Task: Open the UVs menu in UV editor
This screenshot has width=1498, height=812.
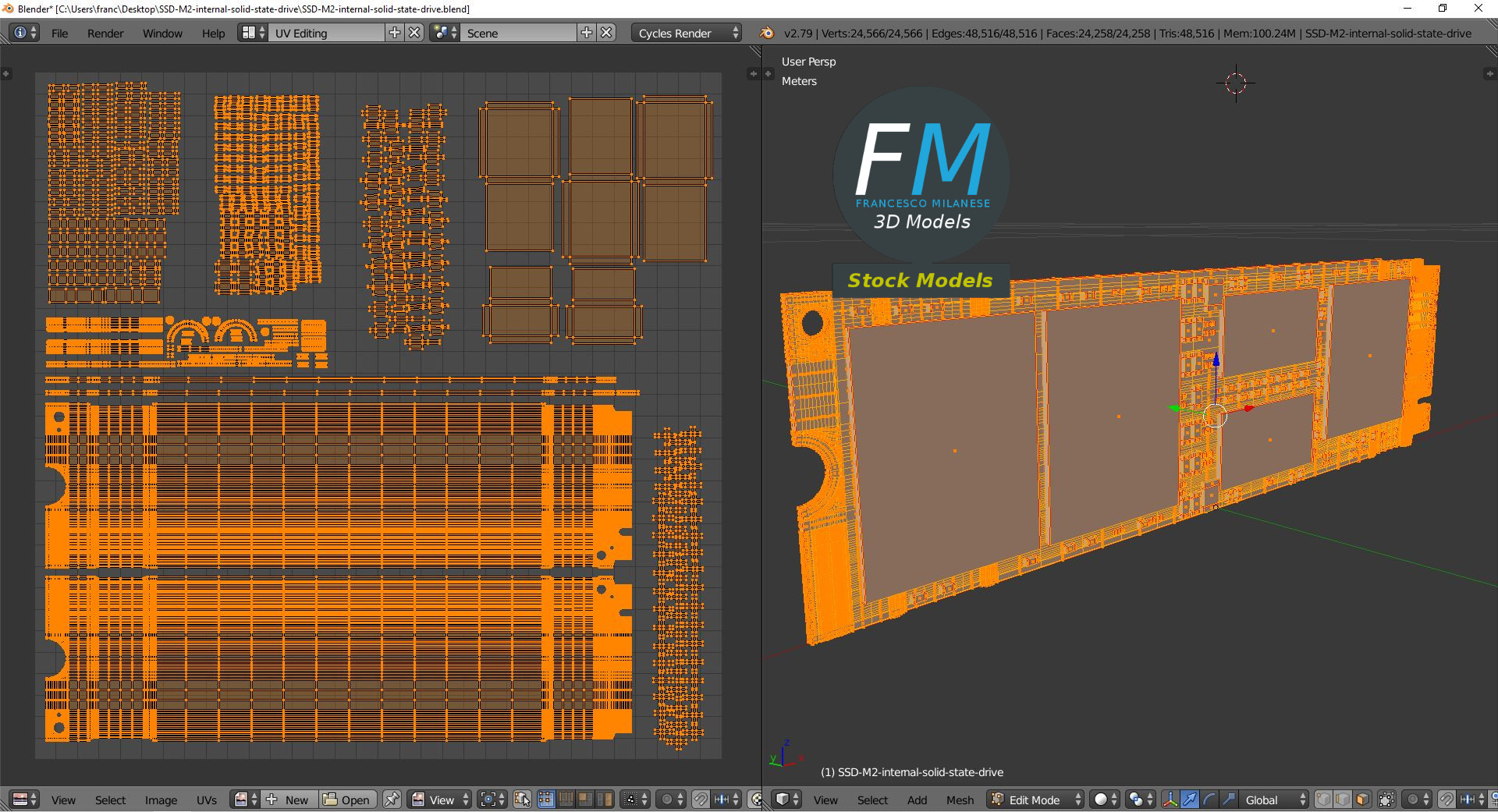Action: pyautogui.click(x=207, y=800)
